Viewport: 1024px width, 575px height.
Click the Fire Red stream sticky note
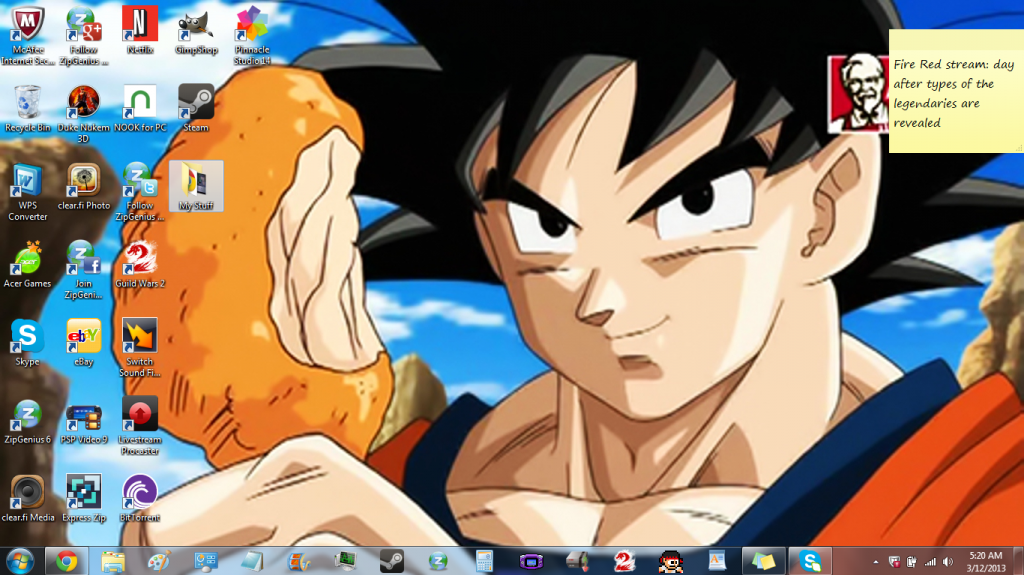pyautogui.click(x=955, y=93)
